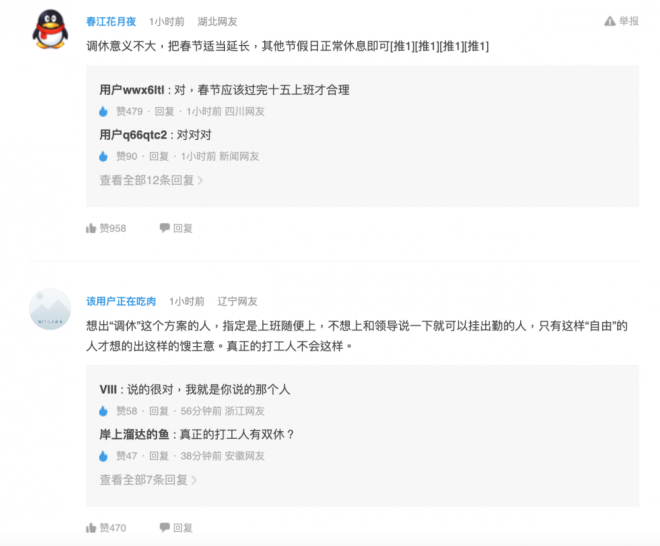Click speech bubble 回复 under 该用户正在吃肉's comment
The image size is (660, 546).
176,528
